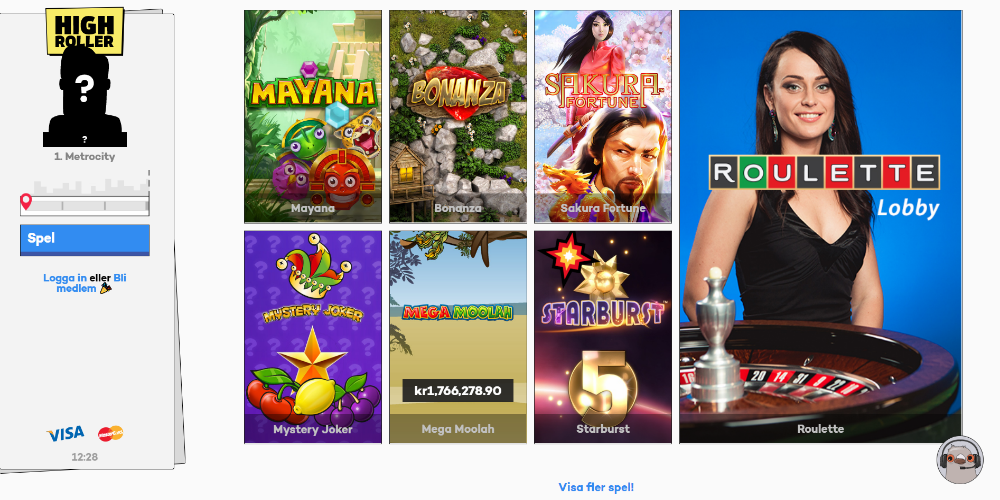
Task: Click the mystery avatar silhouette
Action: (x=85, y=96)
